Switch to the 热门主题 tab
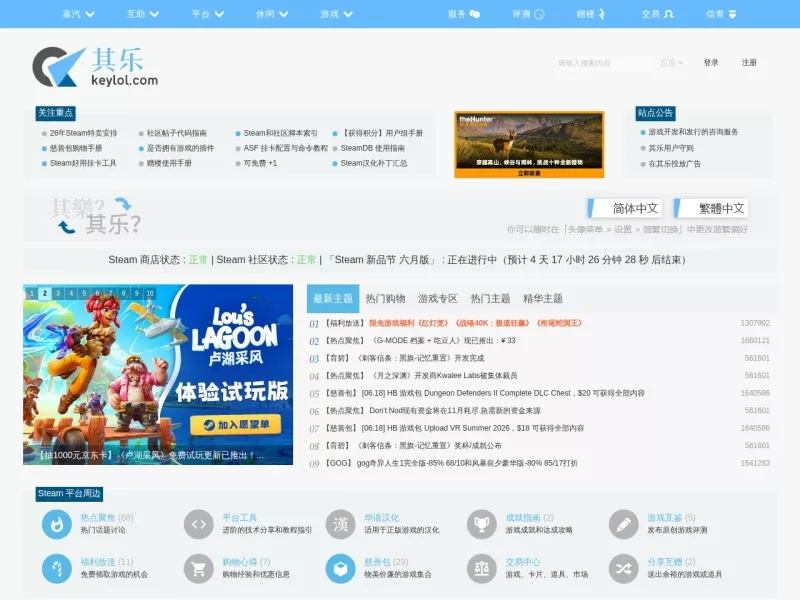 (x=490, y=298)
